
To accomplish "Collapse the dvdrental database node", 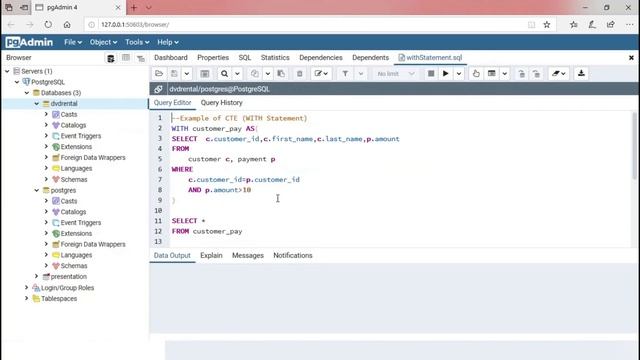I will coord(37,104).
